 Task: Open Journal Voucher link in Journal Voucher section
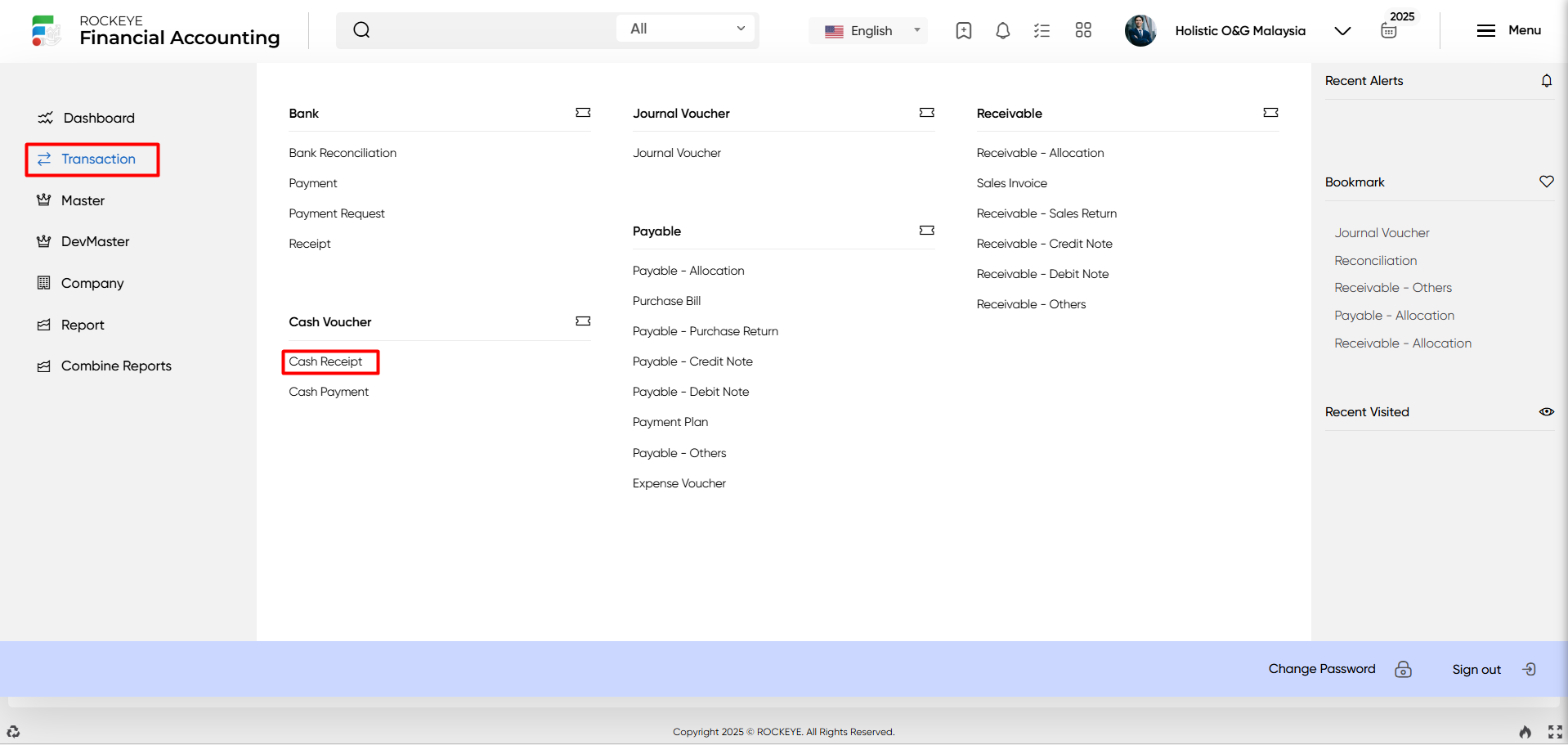(x=677, y=153)
